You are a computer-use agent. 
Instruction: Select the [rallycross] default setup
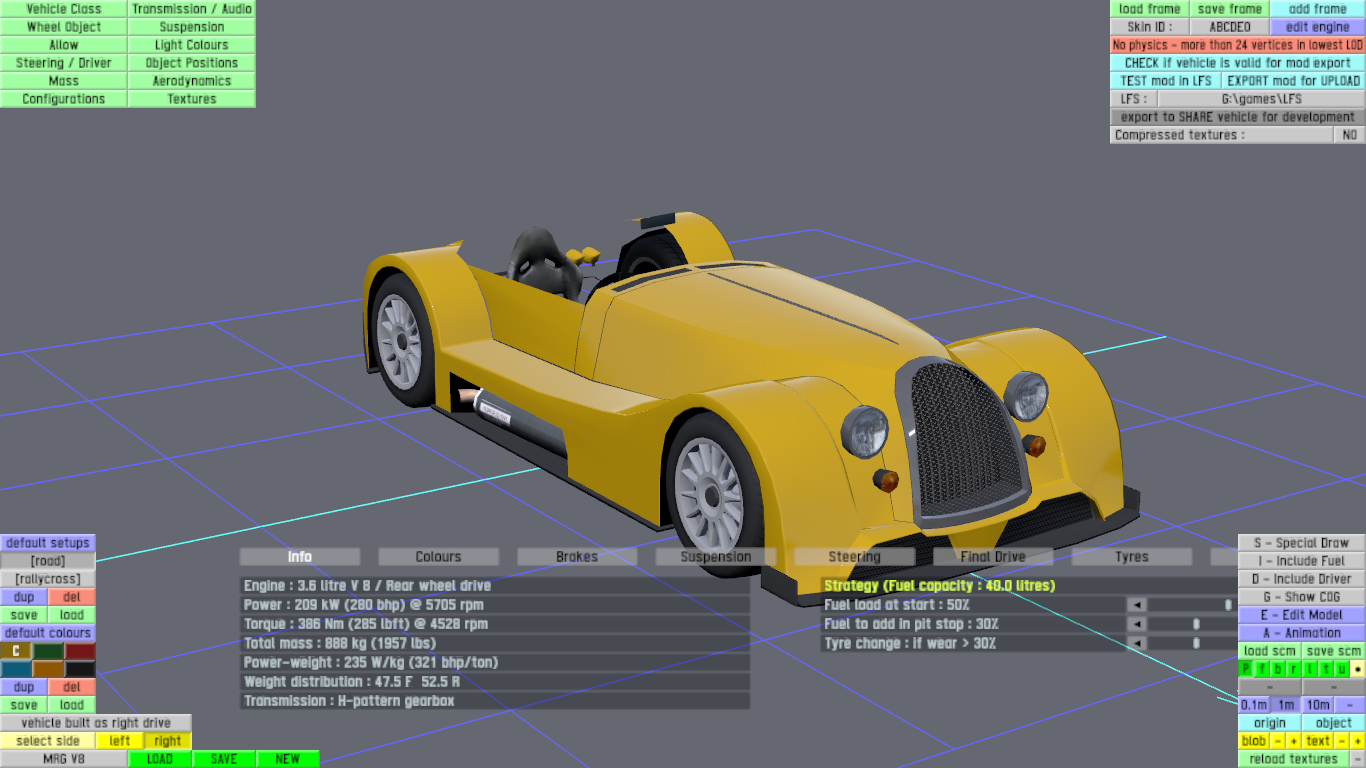coord(48,579)
